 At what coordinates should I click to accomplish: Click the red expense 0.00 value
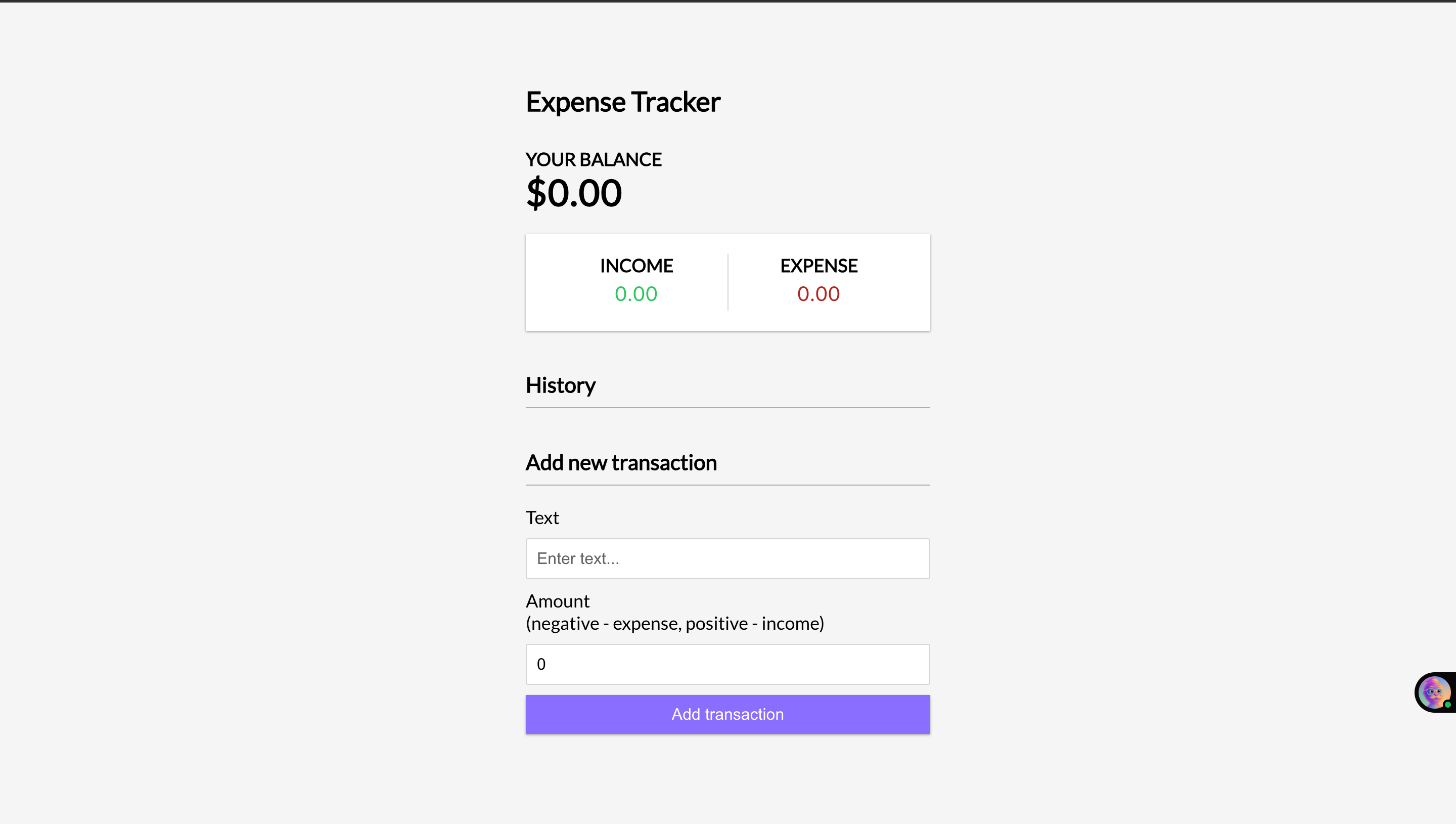coord(818,294)
